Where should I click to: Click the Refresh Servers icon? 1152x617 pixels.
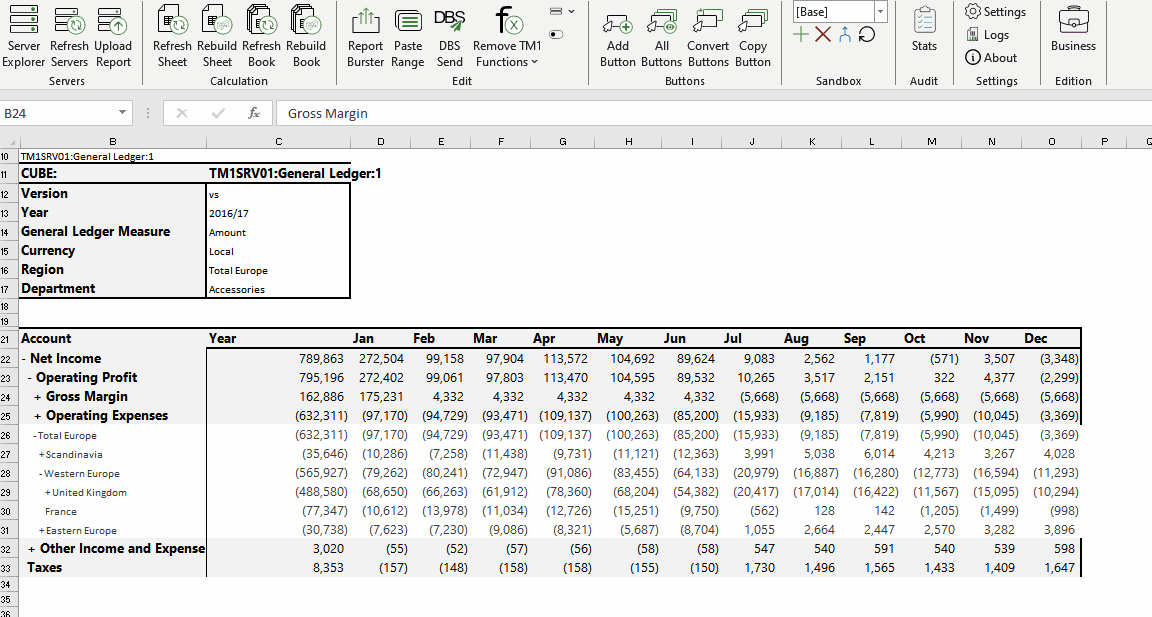point(69,36)
